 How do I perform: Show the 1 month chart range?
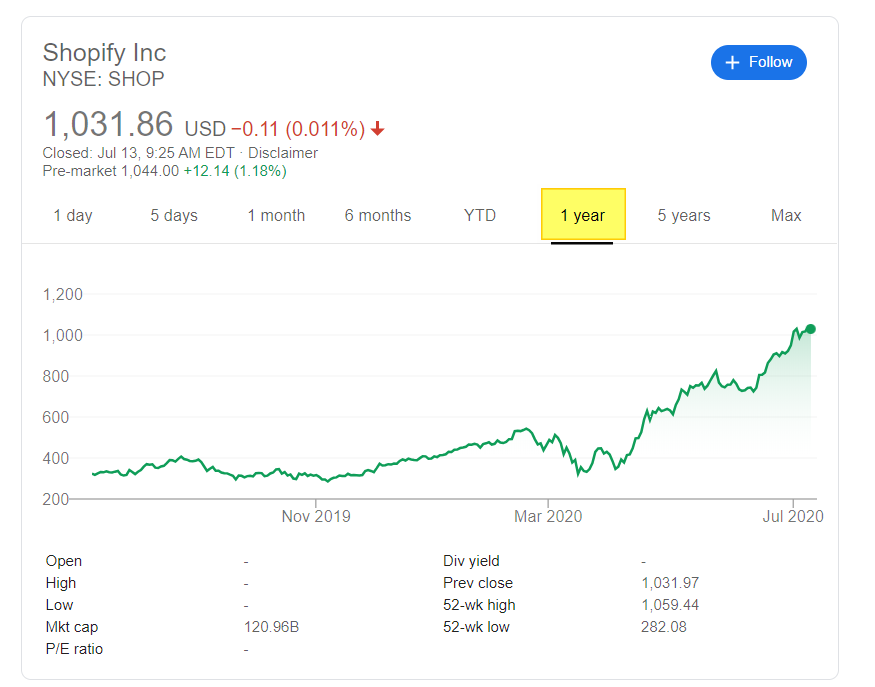(276, 215)
